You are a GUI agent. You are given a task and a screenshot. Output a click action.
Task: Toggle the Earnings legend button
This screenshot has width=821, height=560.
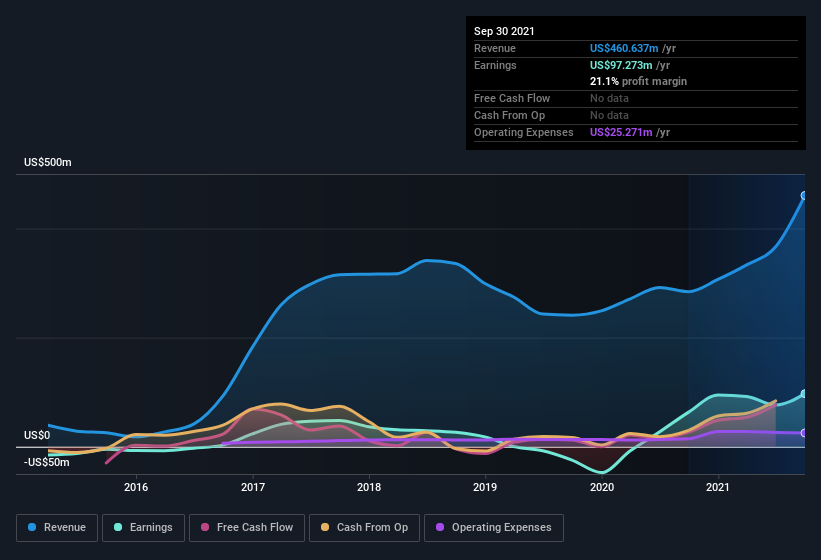click(x=143, y=528)
